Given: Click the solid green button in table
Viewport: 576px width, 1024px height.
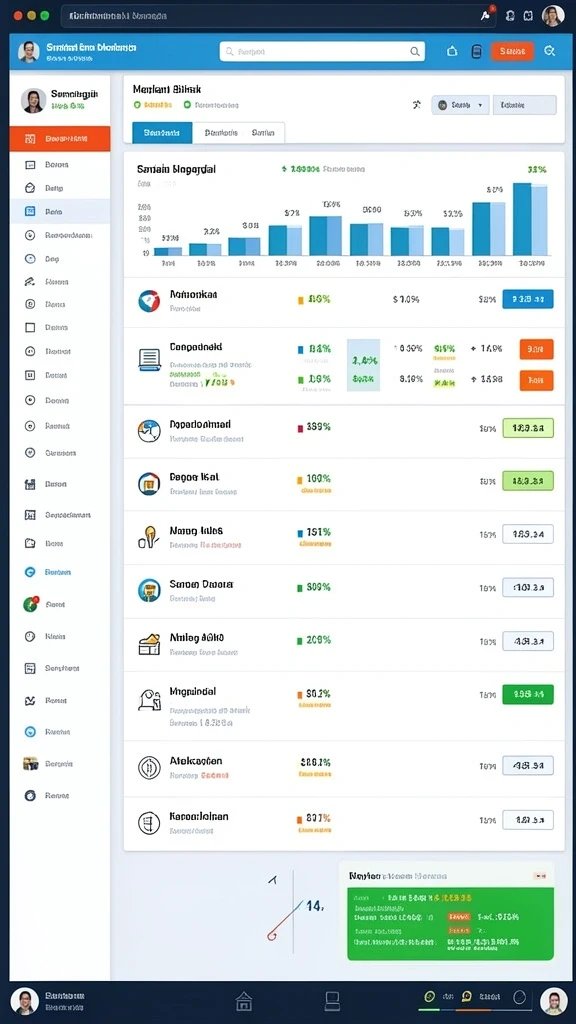Looking at the screenshot, I should 528,694.
